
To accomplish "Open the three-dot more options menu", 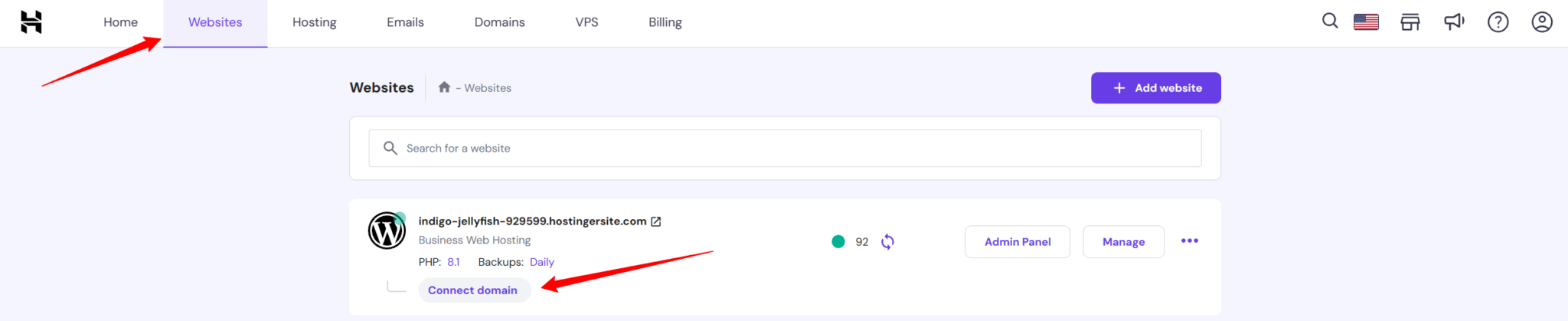I will [x=1189, y=241].
